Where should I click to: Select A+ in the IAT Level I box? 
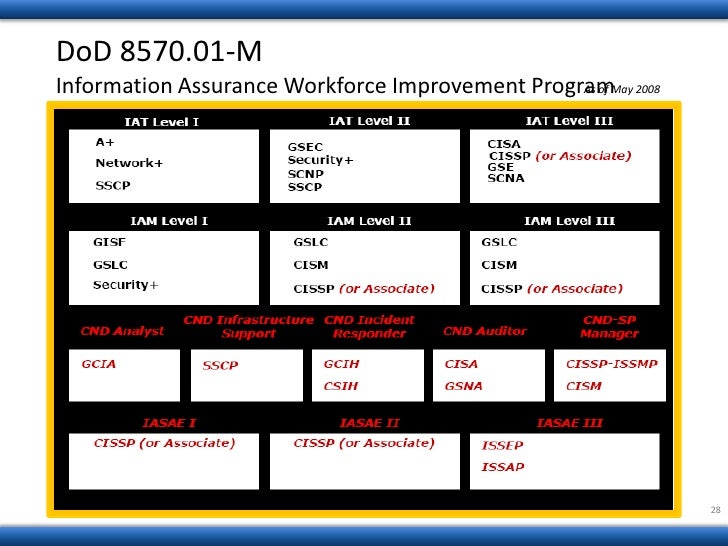[x=104, y=142]
